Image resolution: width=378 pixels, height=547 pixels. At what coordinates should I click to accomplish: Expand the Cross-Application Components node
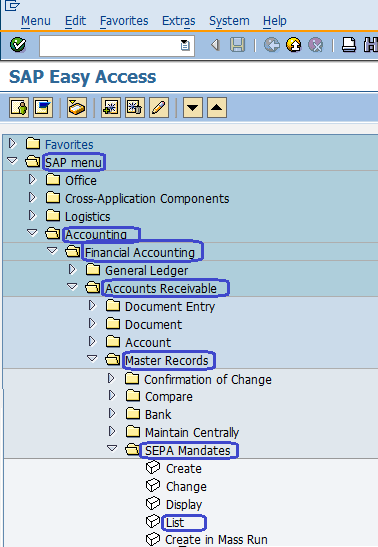pos(32,197)
